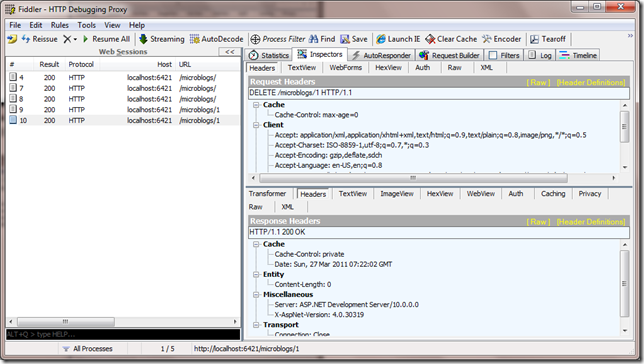
Task: Select response Caching tab
Action: [x=553, y=194]
